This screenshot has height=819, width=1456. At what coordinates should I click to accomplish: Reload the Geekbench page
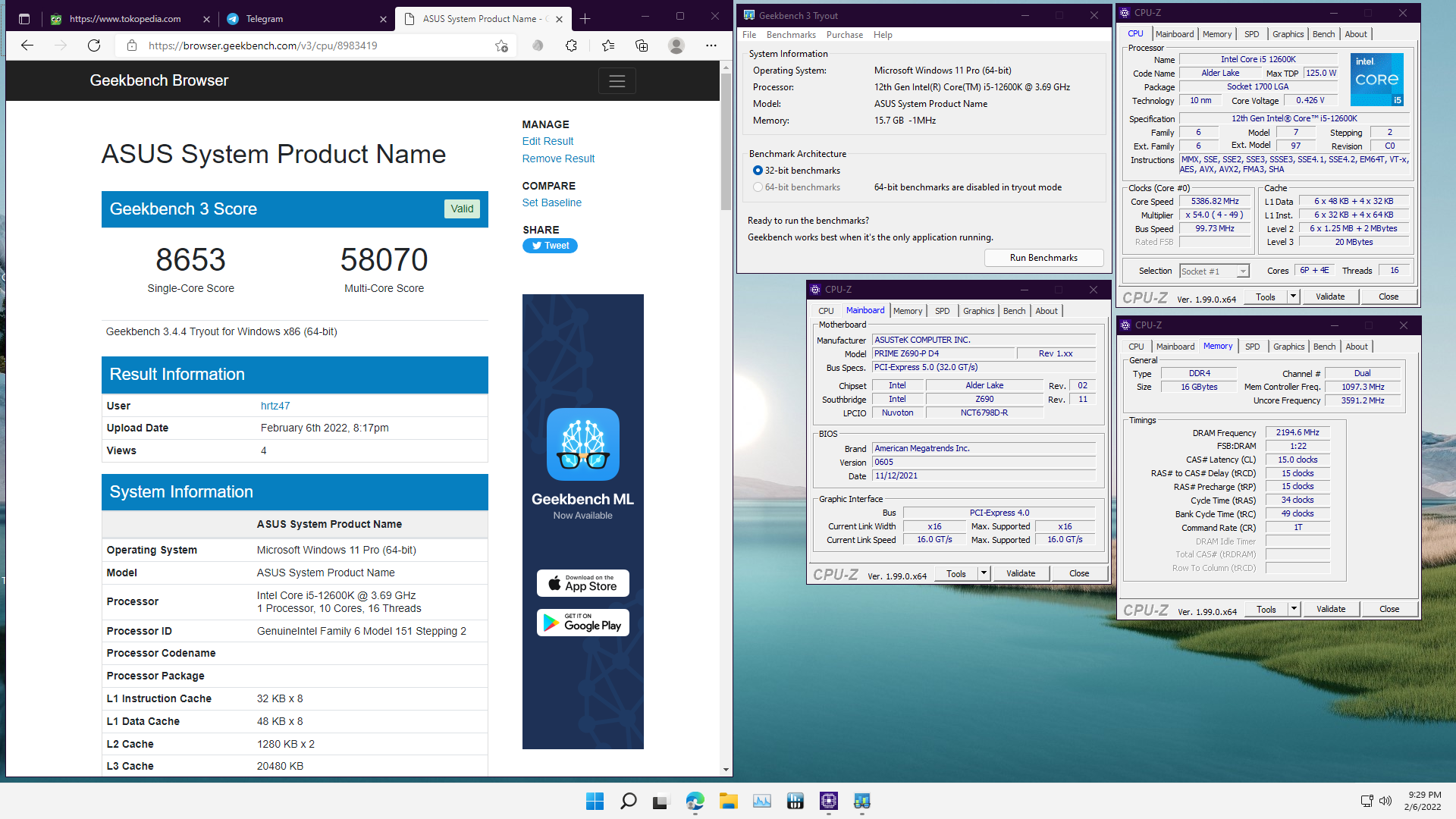coord(94,45)
